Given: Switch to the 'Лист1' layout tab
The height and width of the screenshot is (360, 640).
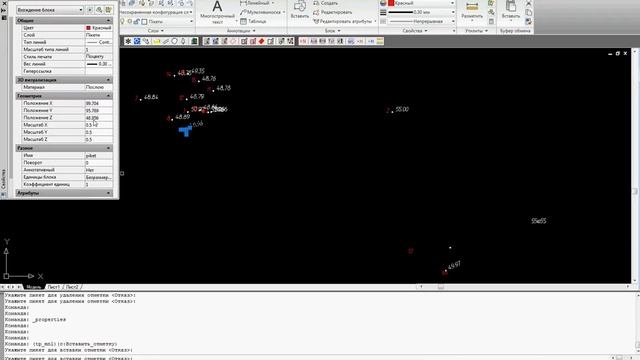Looking at the screenshot, I should pyautogui.click(x=53, y=287).
